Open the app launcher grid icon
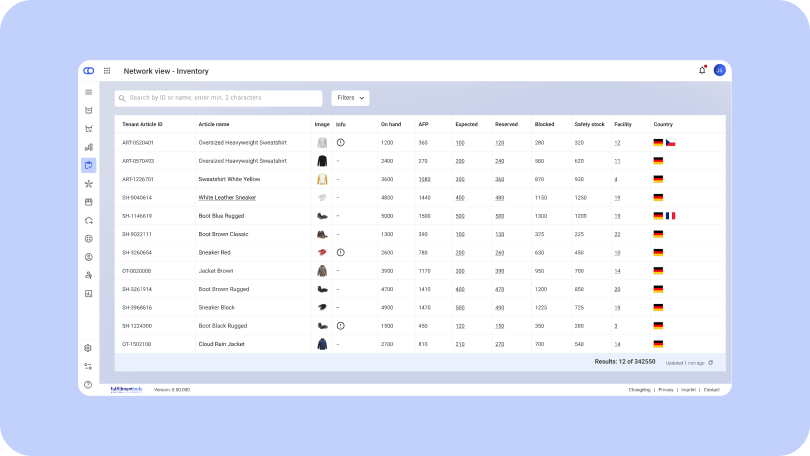 tap(107, 71)
